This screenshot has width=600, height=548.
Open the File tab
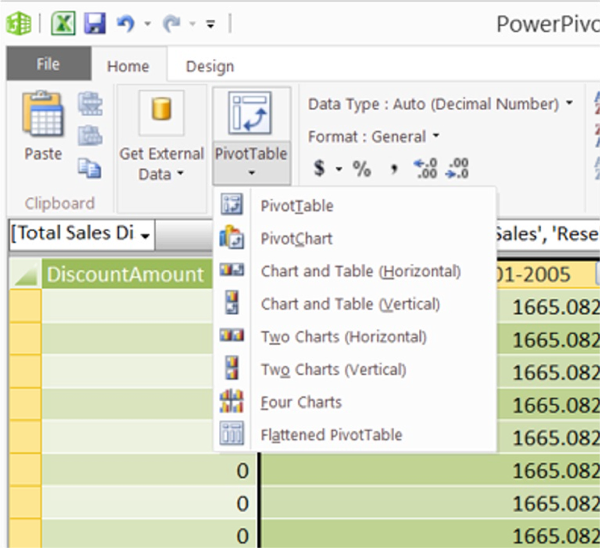tap(48, 65)
